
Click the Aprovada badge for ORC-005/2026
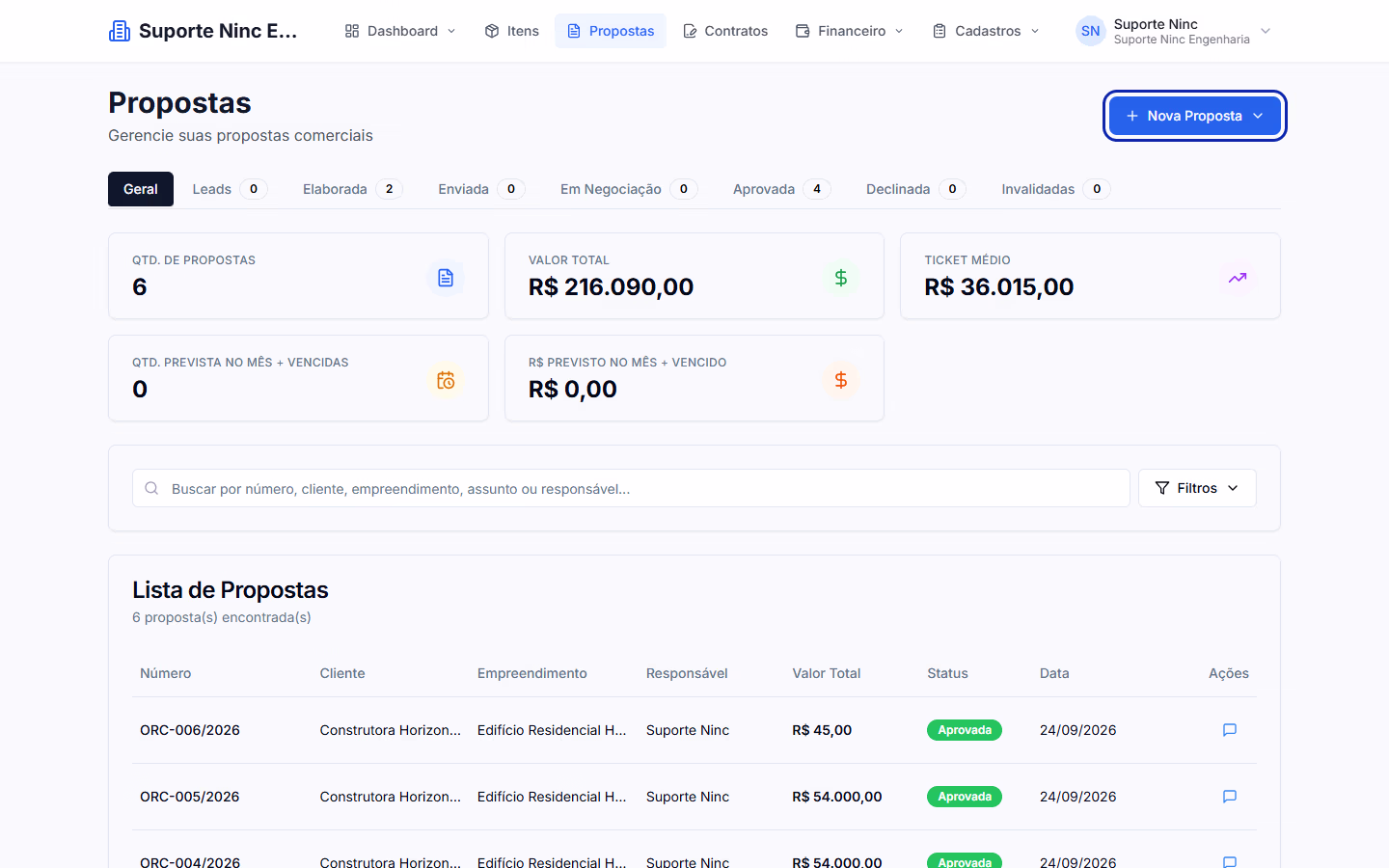[965, 797]
